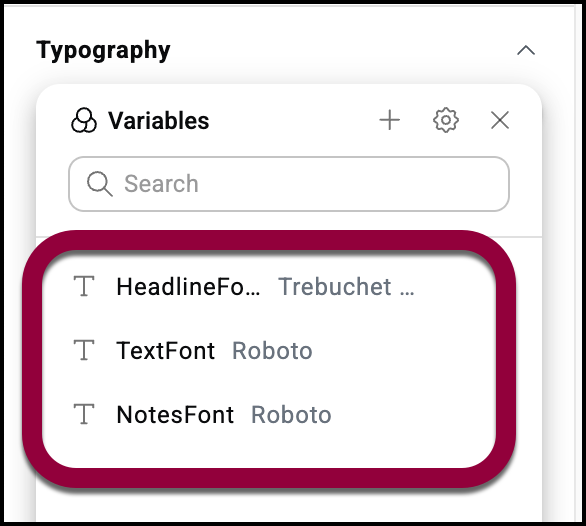
Task: Click the Typography section heading
Action: (x=103, y=50)
